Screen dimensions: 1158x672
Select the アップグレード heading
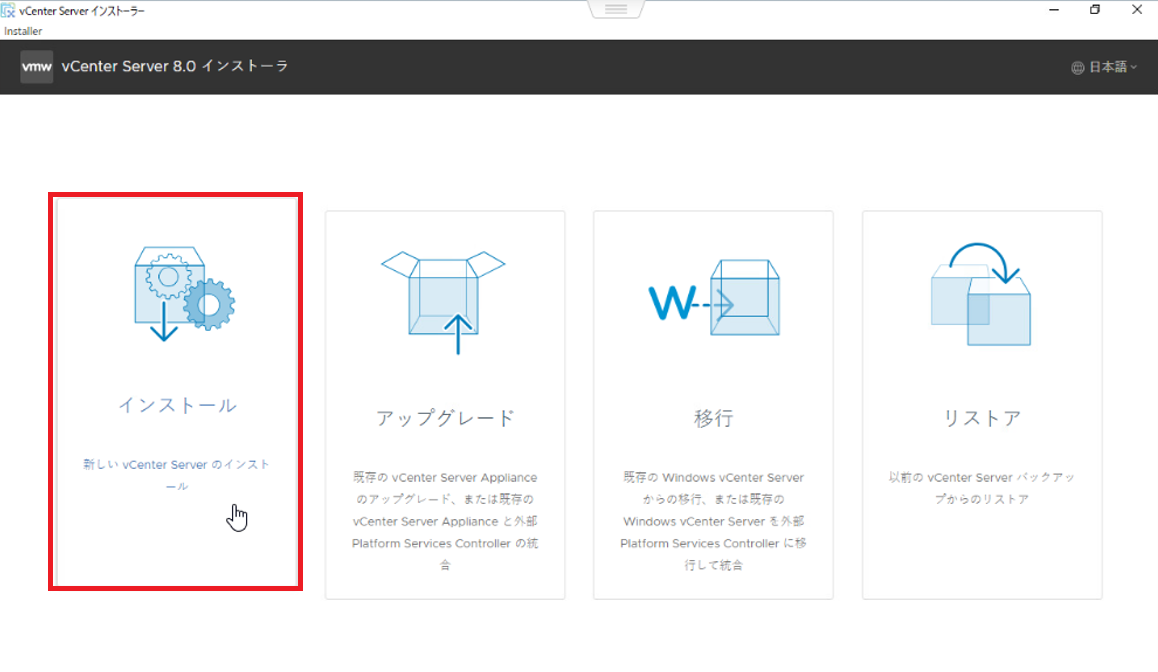click(445, 419)
